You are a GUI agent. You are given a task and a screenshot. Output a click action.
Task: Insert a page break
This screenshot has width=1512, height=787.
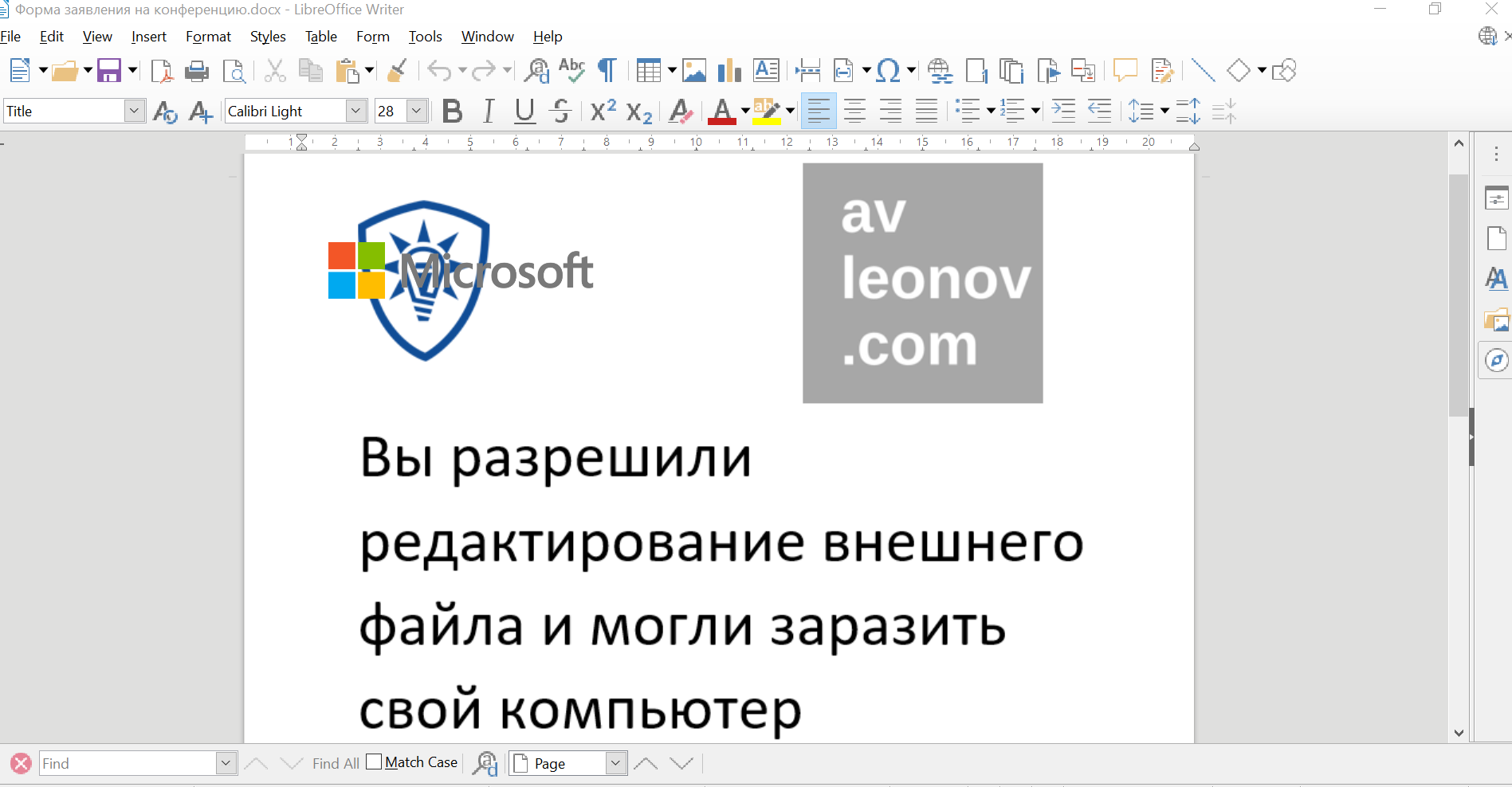tap(807, 71)
